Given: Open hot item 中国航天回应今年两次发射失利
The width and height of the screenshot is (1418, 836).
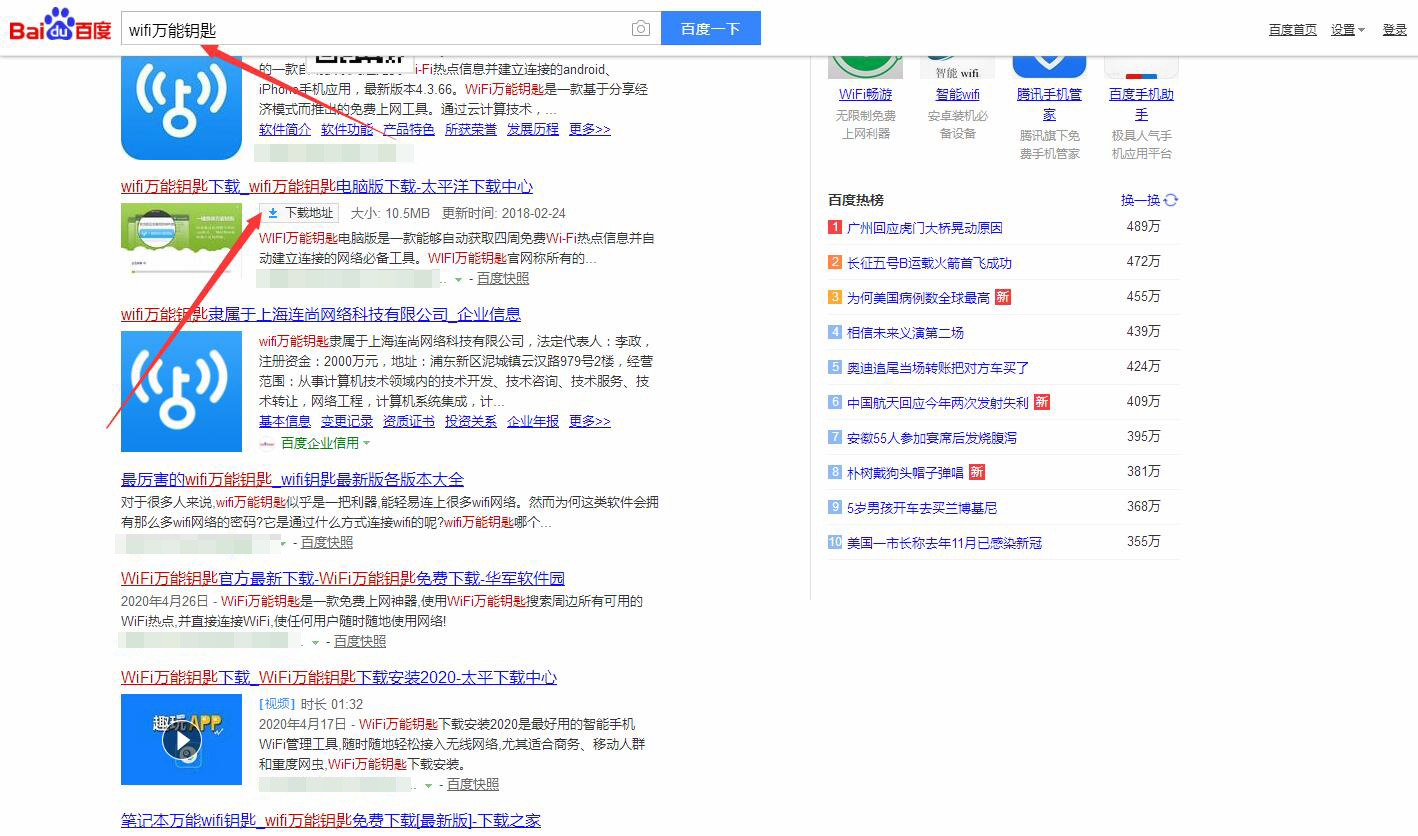Looking at the screenshot, I should click(x=937, y=403).
